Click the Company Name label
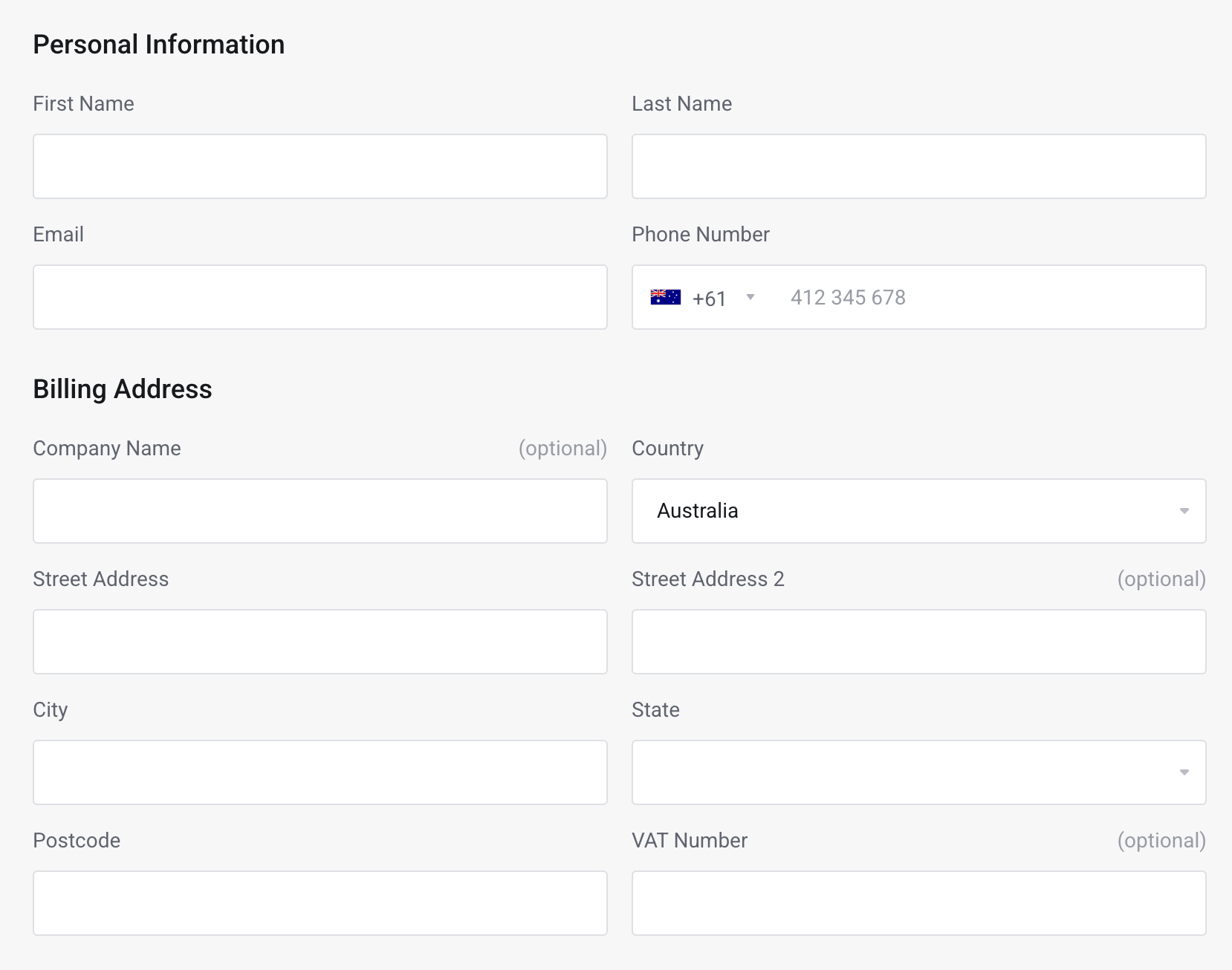This screenshot has width=1232, height=970. pyautogui.click(x=107, y=449)
